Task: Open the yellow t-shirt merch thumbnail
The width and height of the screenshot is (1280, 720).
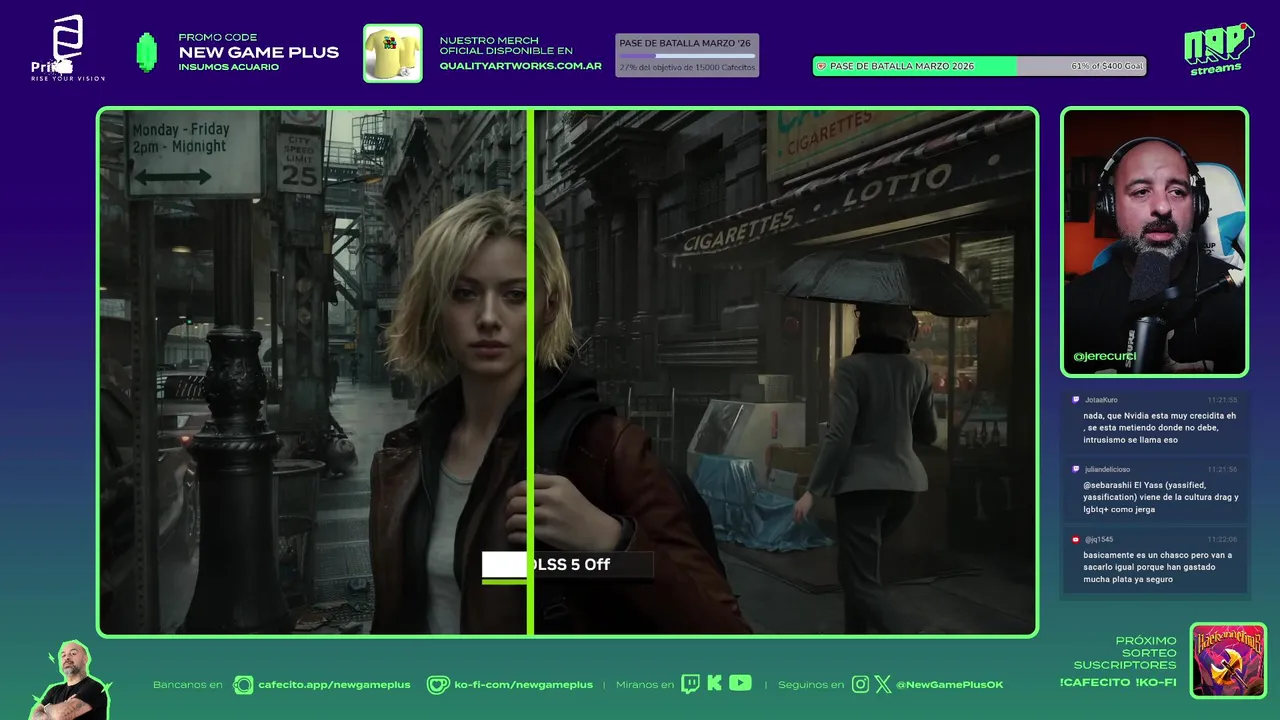Action: click(x=392, y=53)
